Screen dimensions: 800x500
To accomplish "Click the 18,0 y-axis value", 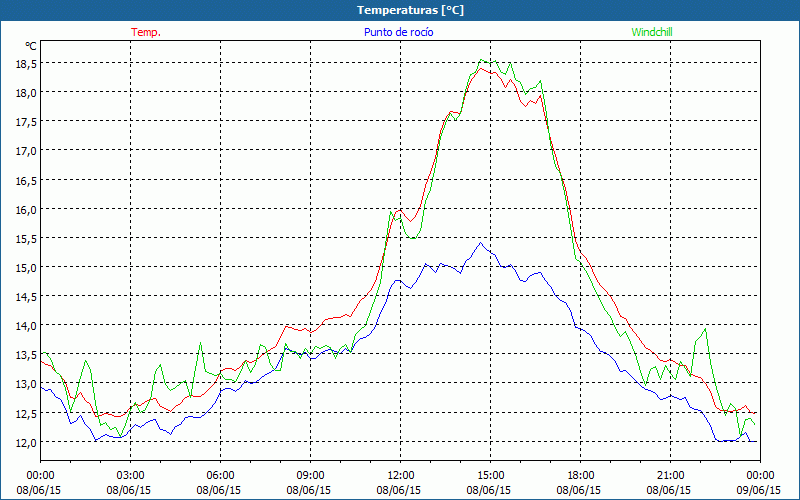I will point(26,92).
